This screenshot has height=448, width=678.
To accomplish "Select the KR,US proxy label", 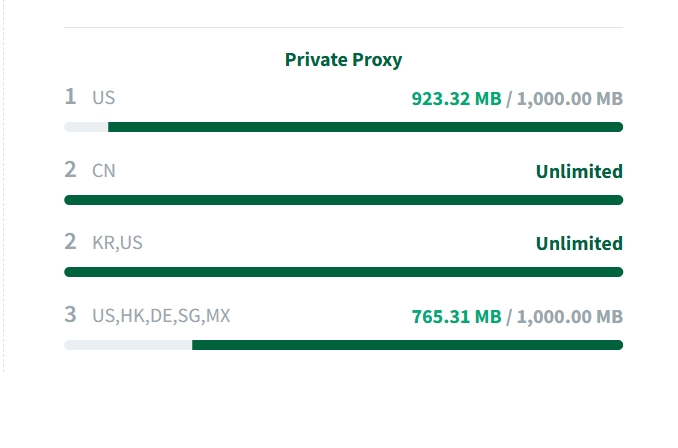I will 118,243.
